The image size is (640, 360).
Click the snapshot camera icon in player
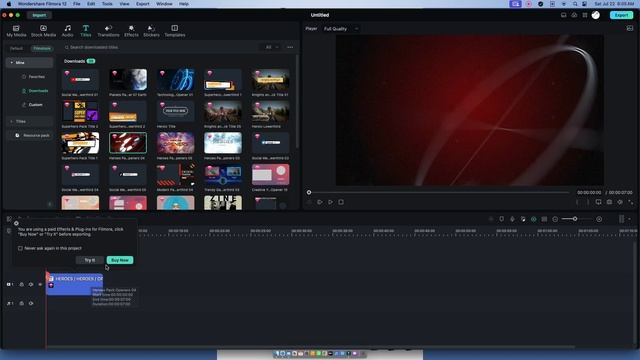(609, 202)
